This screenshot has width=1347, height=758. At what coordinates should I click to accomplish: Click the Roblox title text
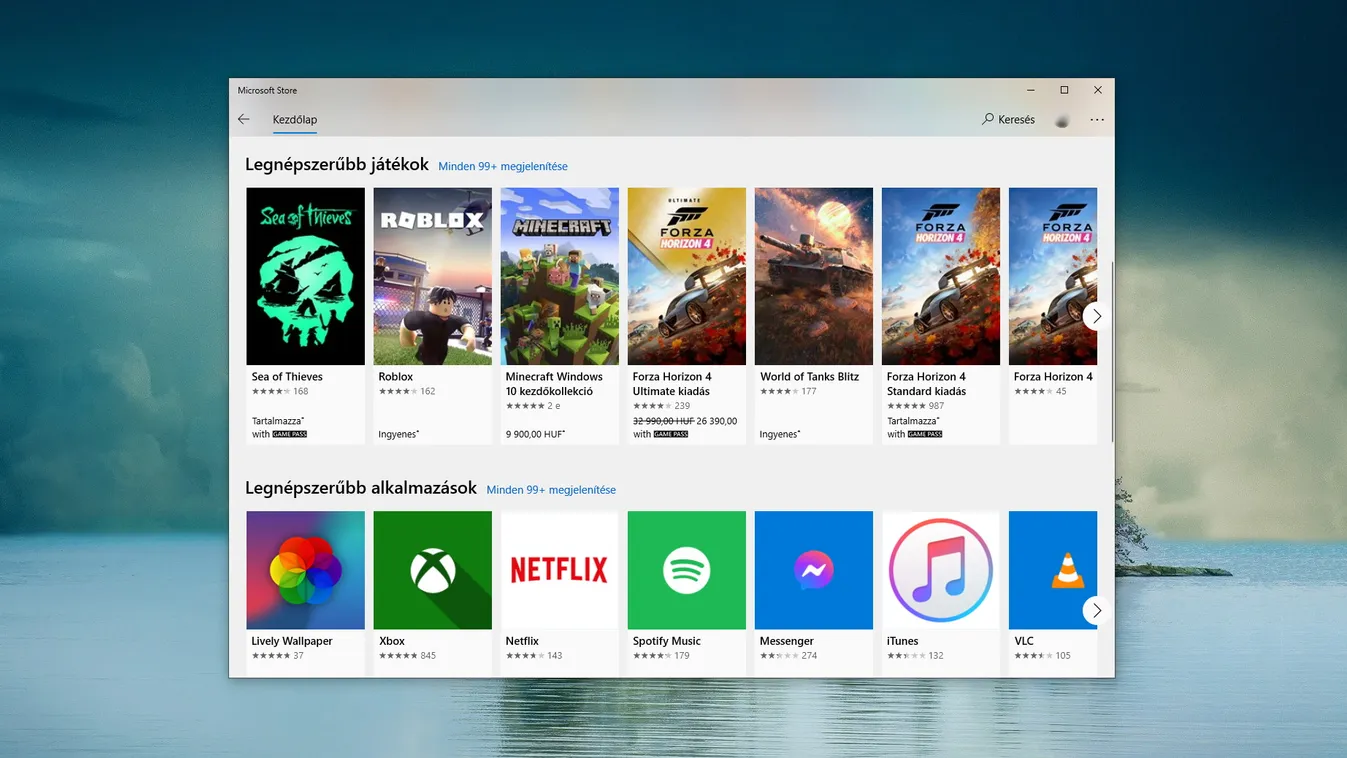[396, 377]
